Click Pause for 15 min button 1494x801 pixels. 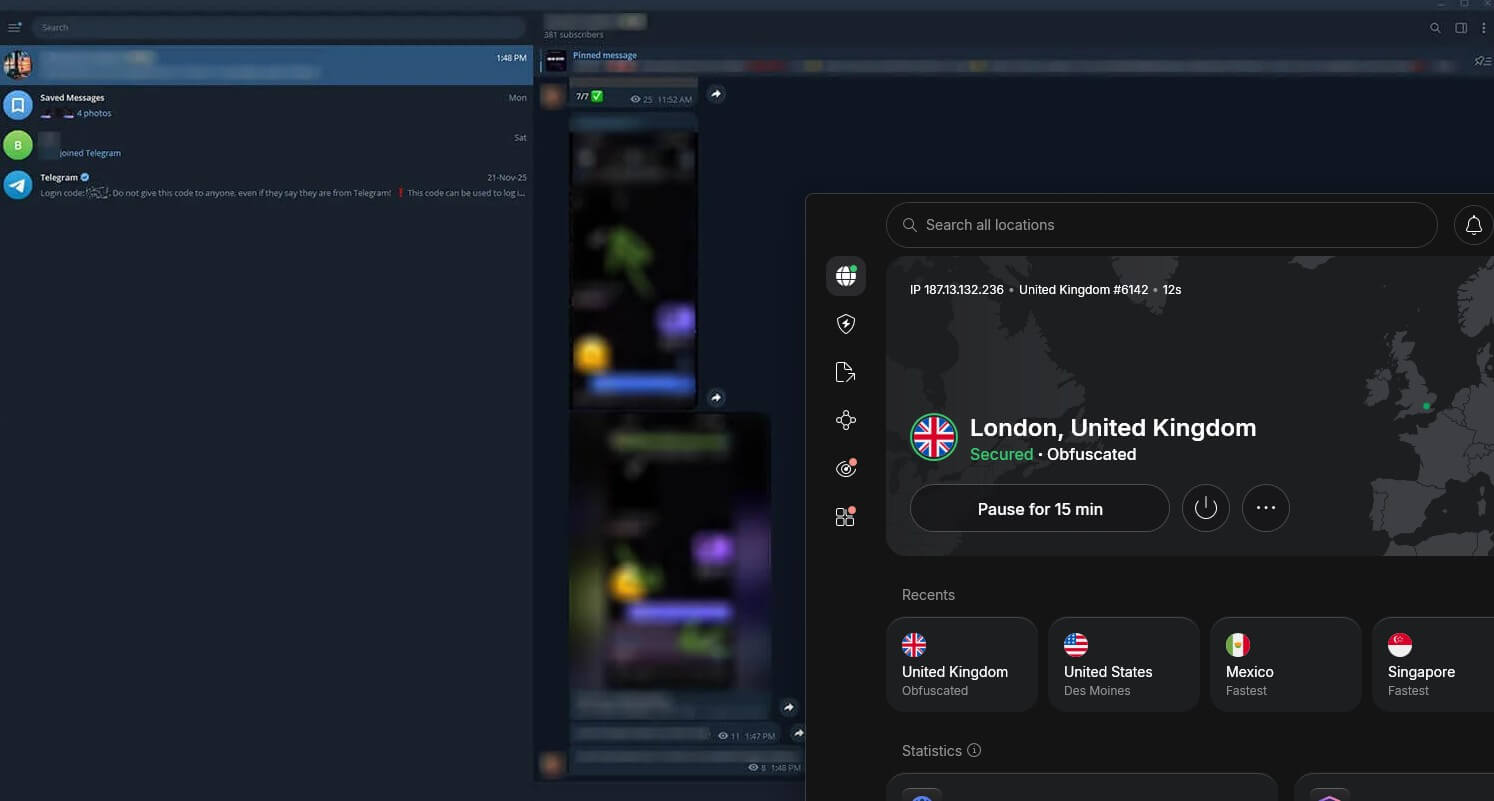click(1040, 509)
